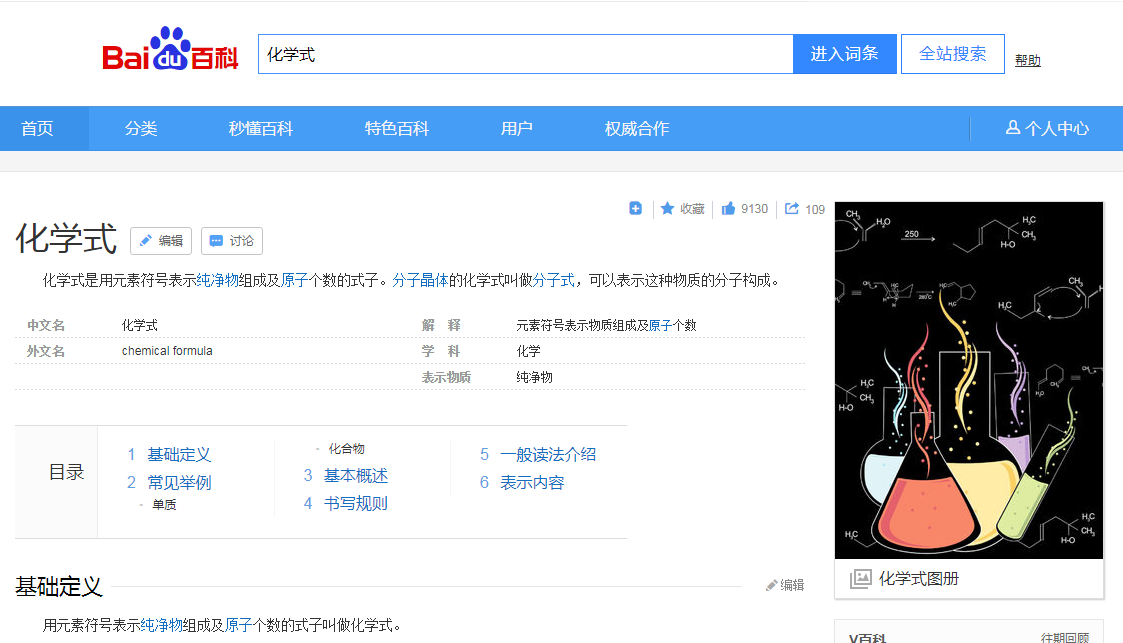Open the 秒懂百科 menu item
The image size is (1123, 643).
pyautogui.click(x=260, y=128)
